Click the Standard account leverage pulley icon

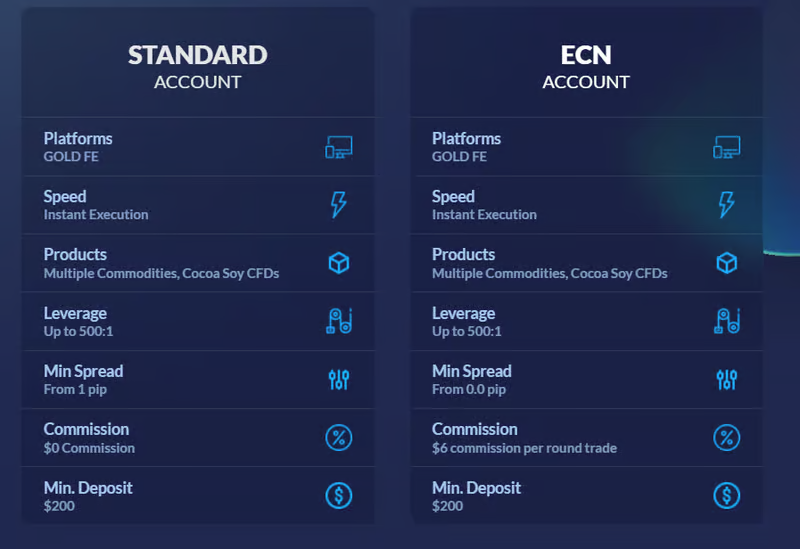point(339,321)
